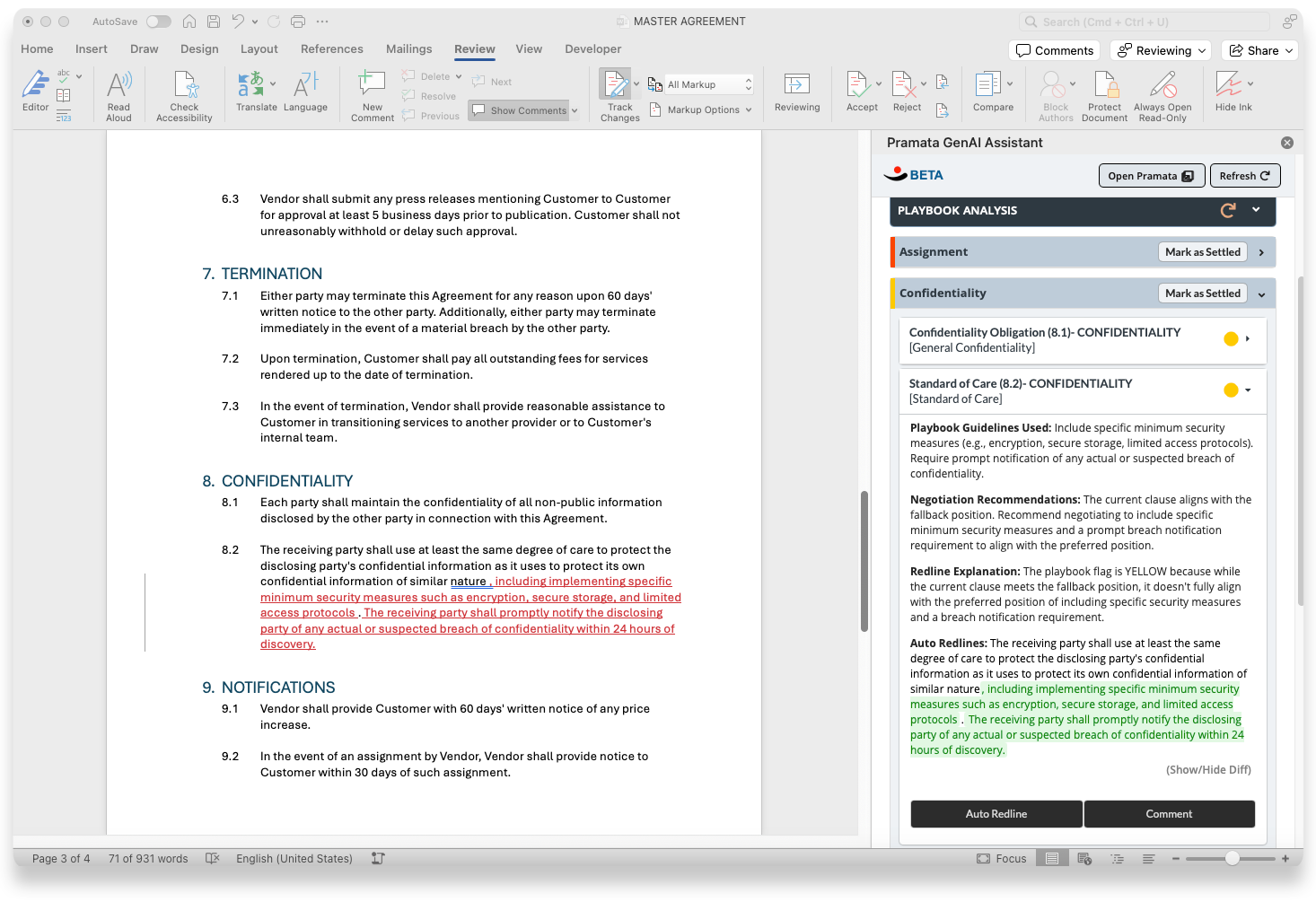Re-run Playbook Analysis with orange refresh icon

click(x=1228, y=210)
